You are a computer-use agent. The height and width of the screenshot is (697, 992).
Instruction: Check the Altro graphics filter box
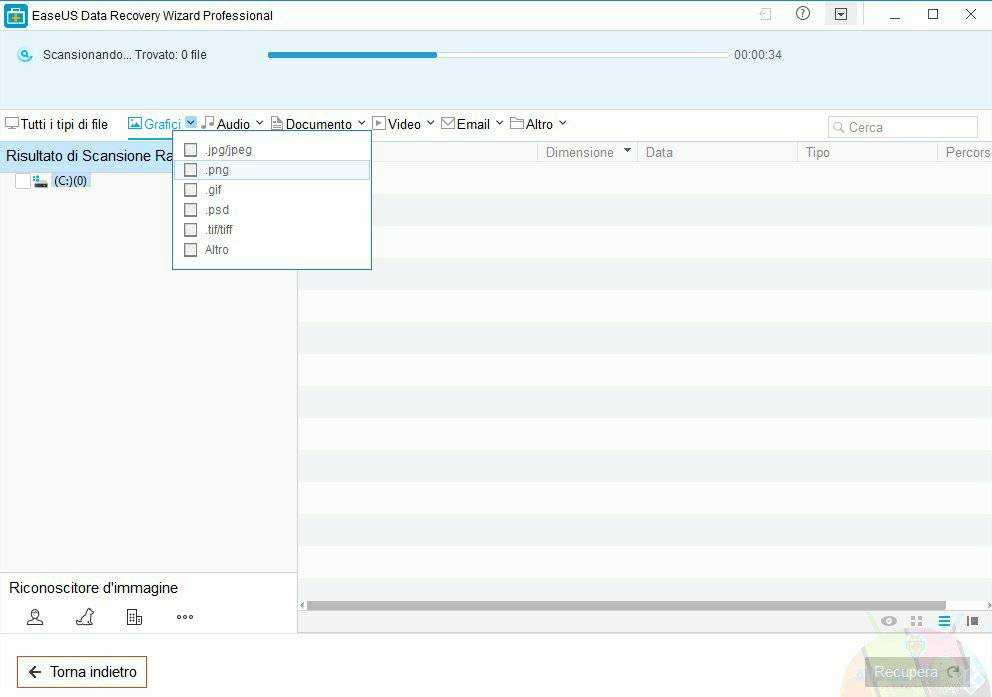pyautogui.click(x=190, y=250)
